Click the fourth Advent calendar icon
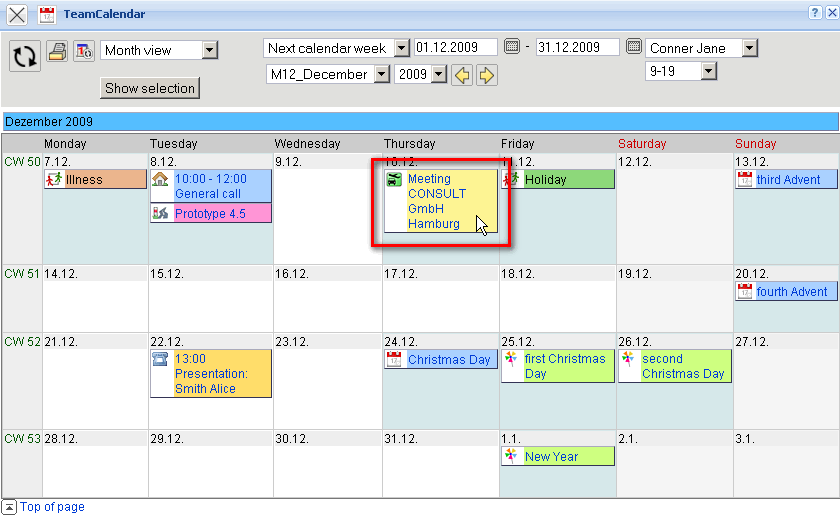 tap(745, 291)
